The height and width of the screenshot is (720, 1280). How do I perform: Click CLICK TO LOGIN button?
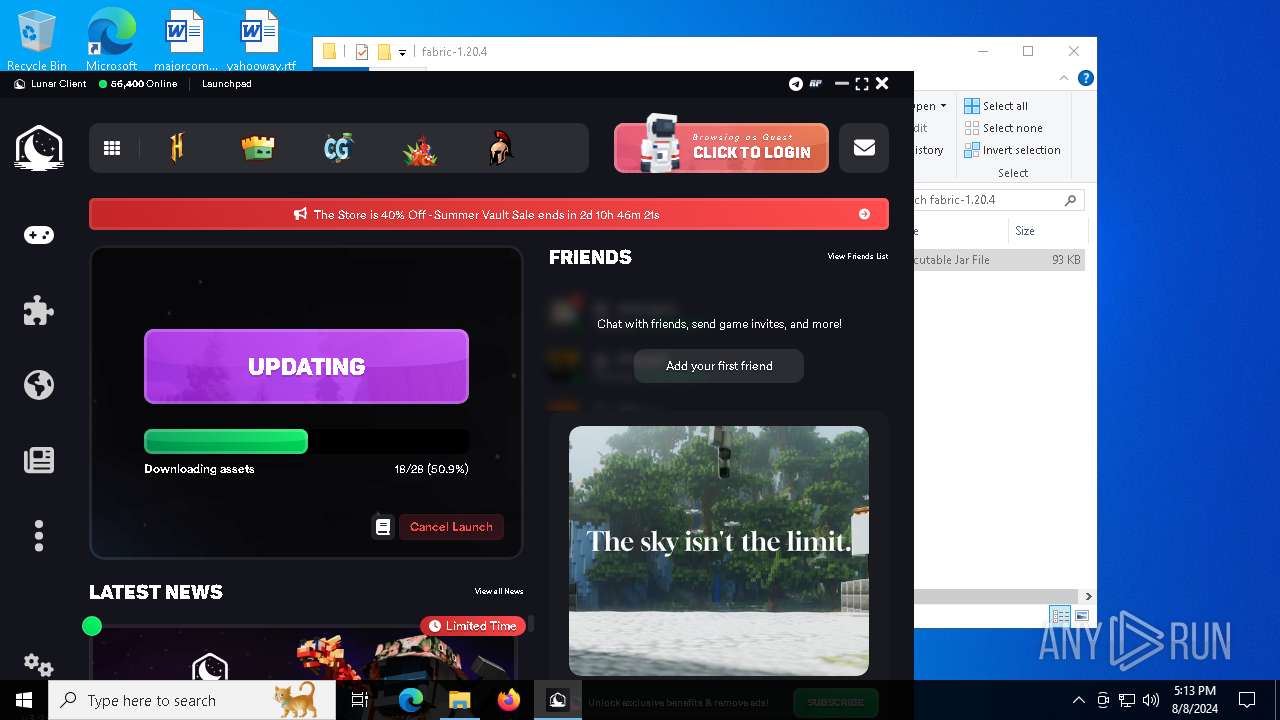721,148
